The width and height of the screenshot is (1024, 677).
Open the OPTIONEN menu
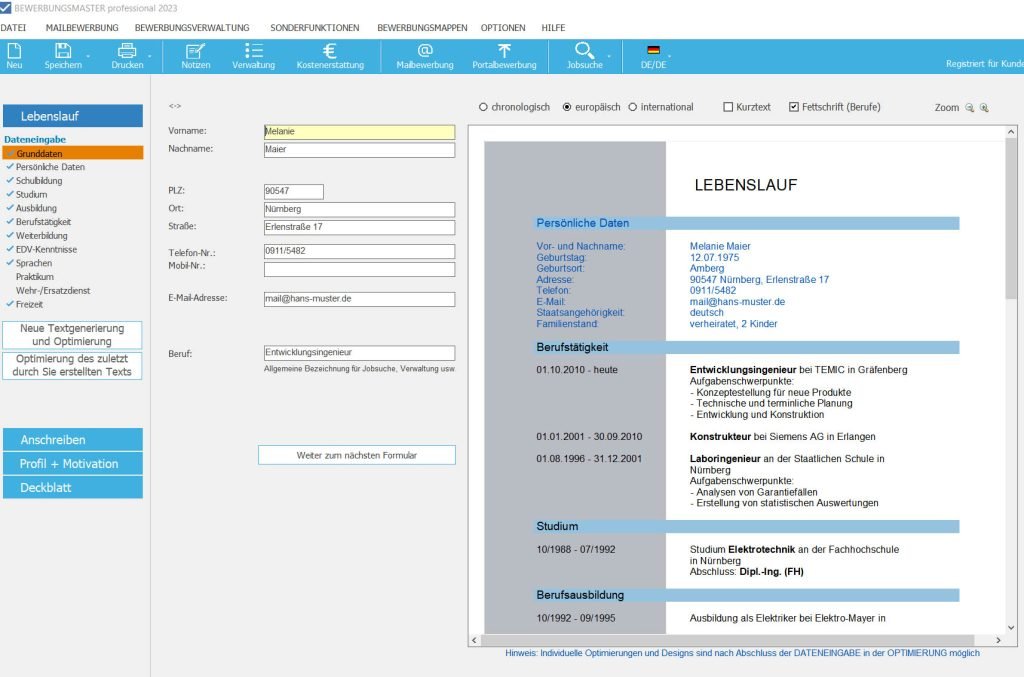[x=503, y=27]
